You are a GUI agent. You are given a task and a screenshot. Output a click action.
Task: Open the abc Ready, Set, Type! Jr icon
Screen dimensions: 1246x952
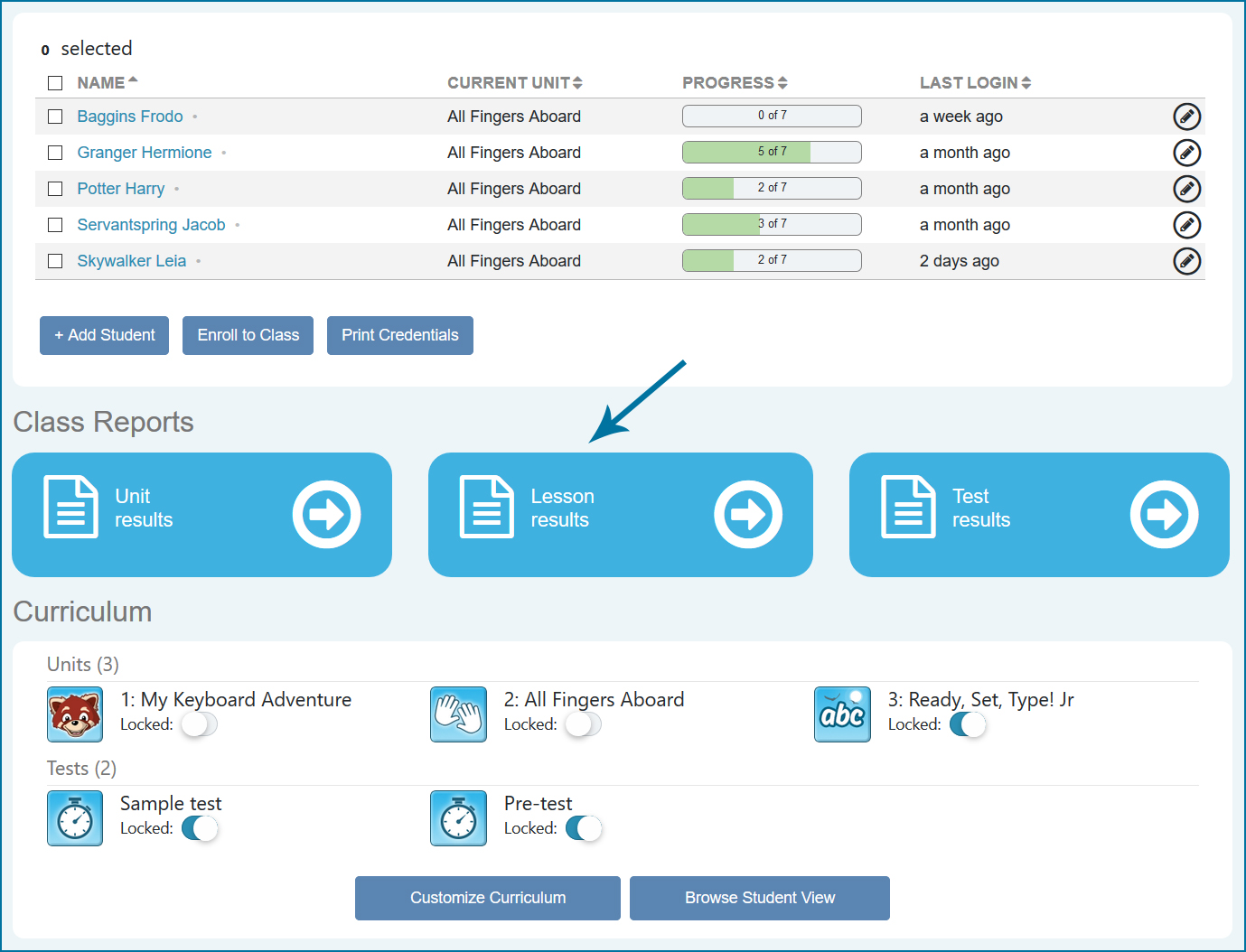tap(842, 714)
